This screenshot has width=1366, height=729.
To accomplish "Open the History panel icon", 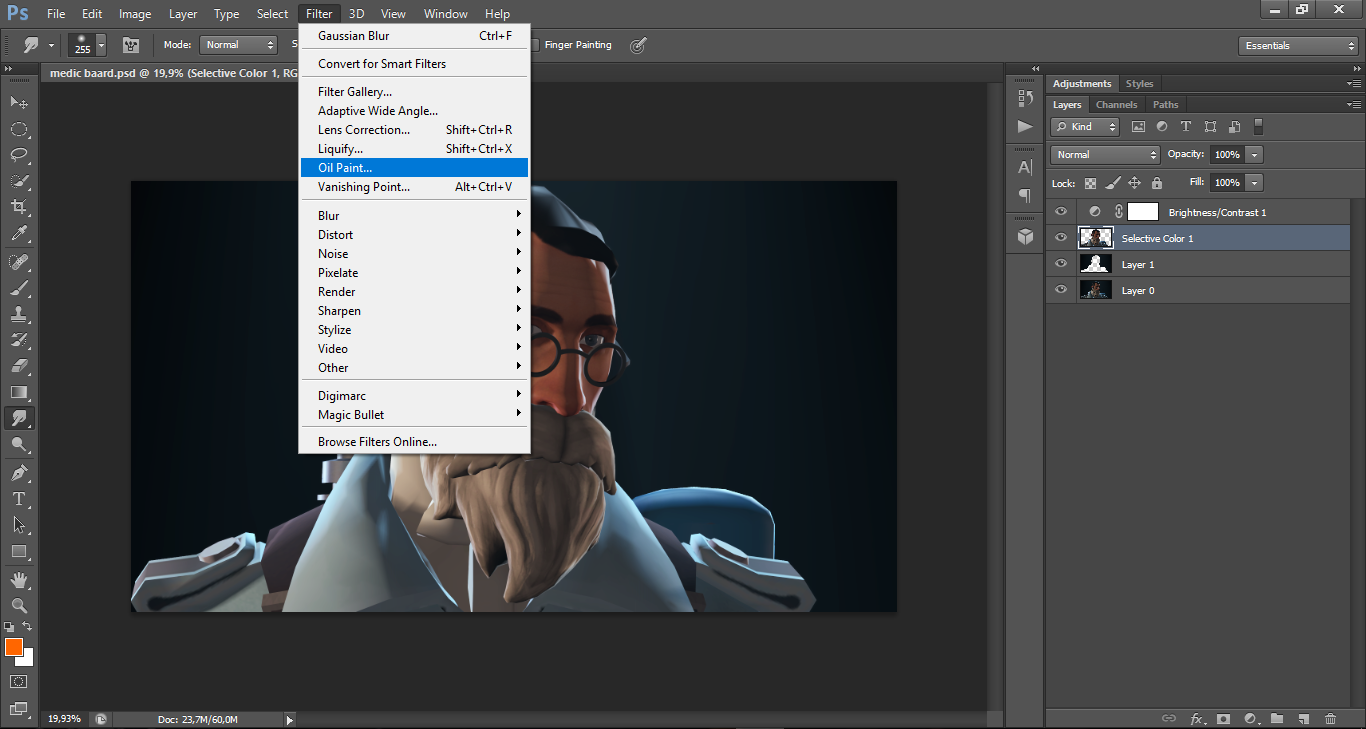I will [x=1025, y=98].
